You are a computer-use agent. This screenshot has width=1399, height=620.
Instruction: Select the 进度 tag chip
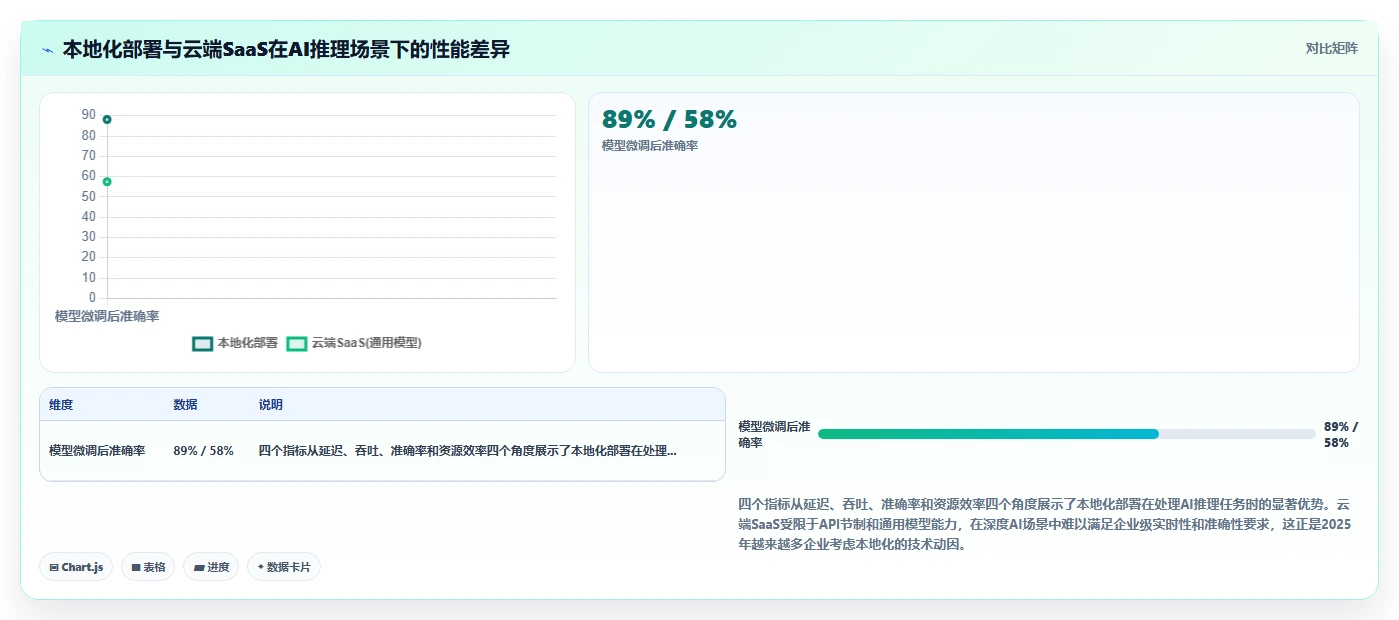pos(211,567)
